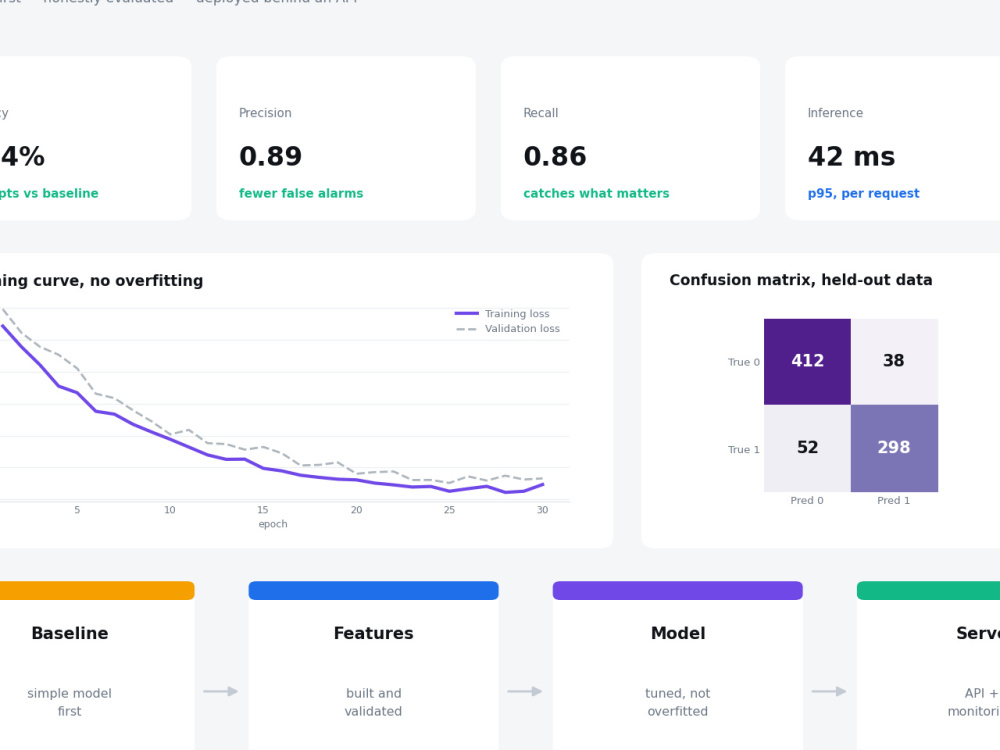This screenshot has height=750, width=1000.
Task: Click the Model pipeline card title
Action: click(678, 633)
